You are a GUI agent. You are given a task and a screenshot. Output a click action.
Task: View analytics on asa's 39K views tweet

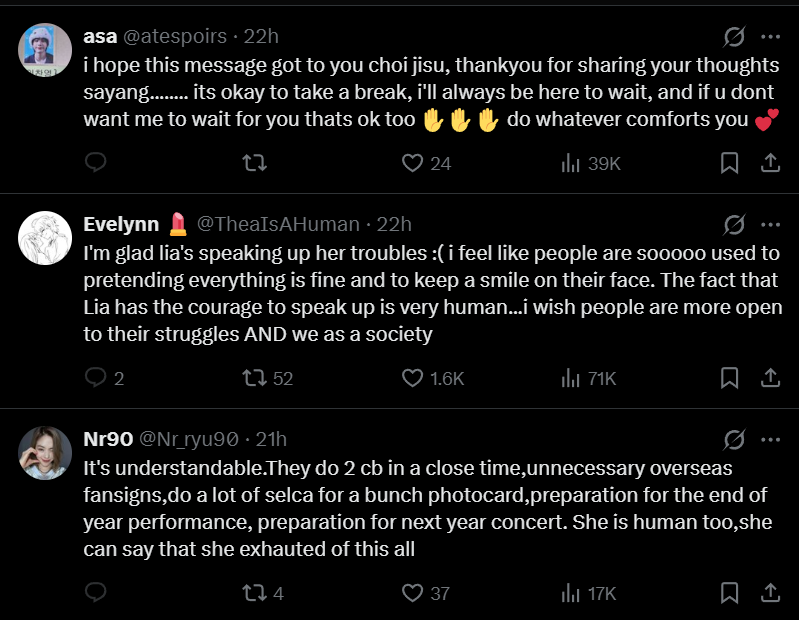point(572,162)
